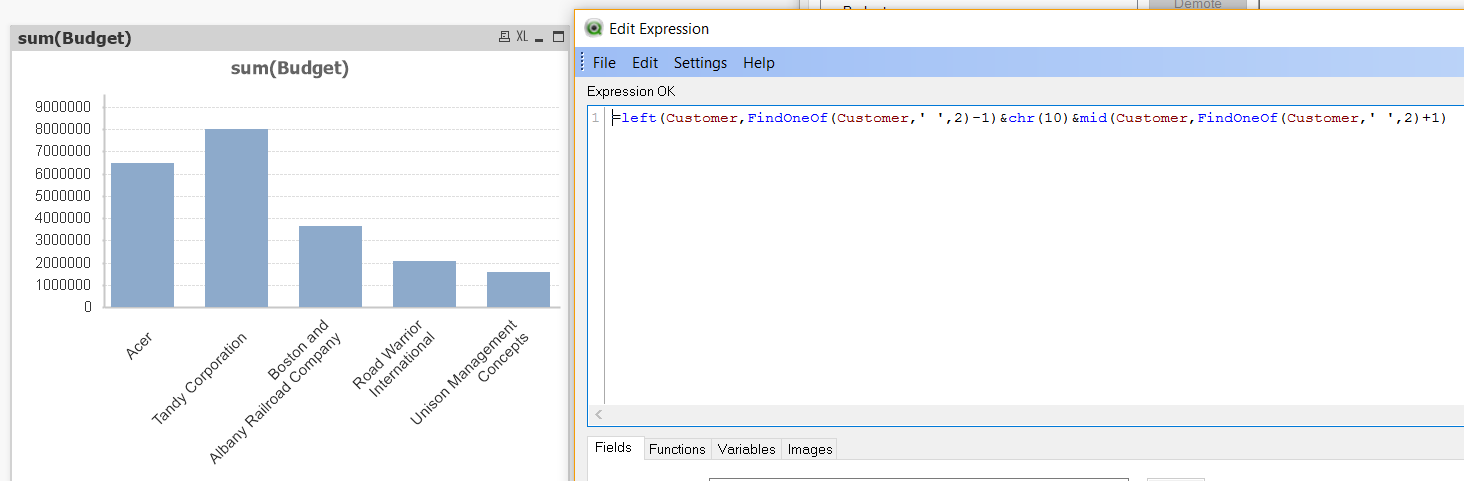Screen dimensions: 1464x481
Task: Switch to the Variables tab
Action: pos(746,449)
